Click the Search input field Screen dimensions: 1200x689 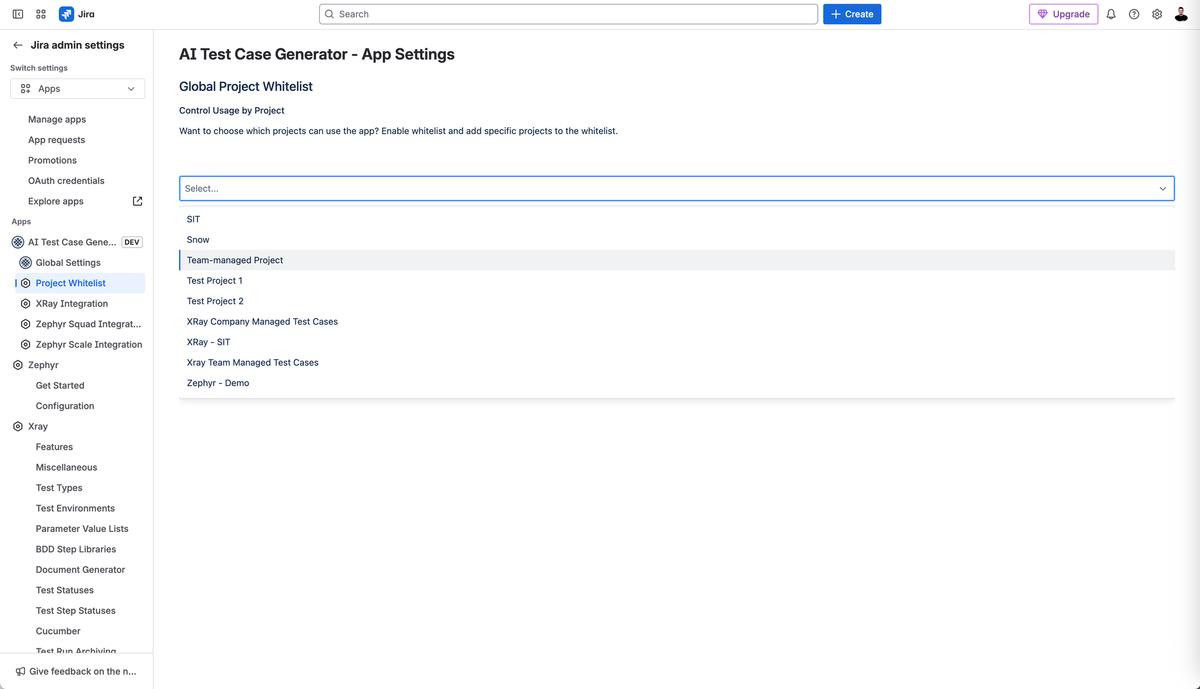click(568, 13)
